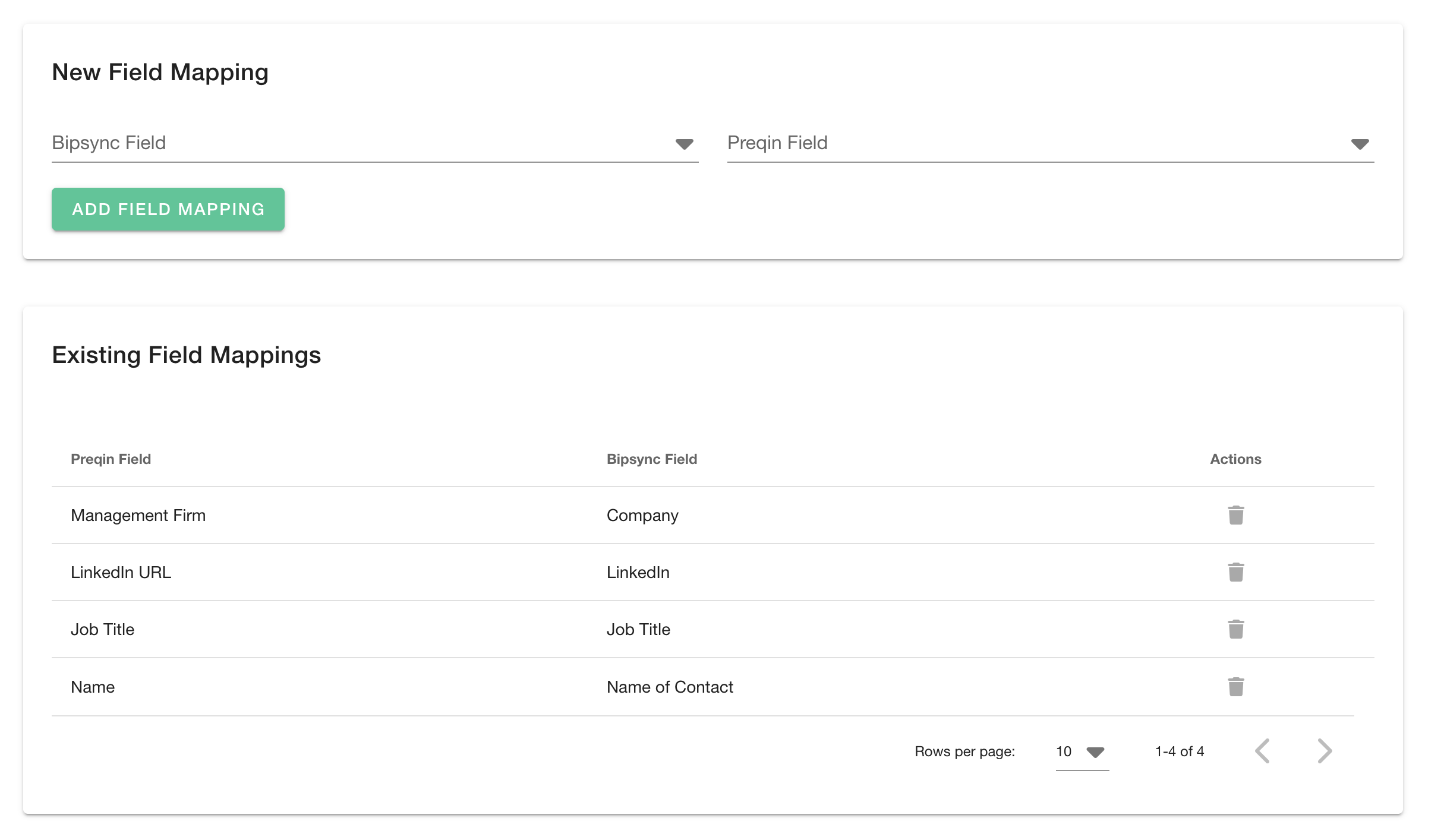
Task: Expand the Preqin Field dropdown arrow
Action: [x=1360, y=144]
